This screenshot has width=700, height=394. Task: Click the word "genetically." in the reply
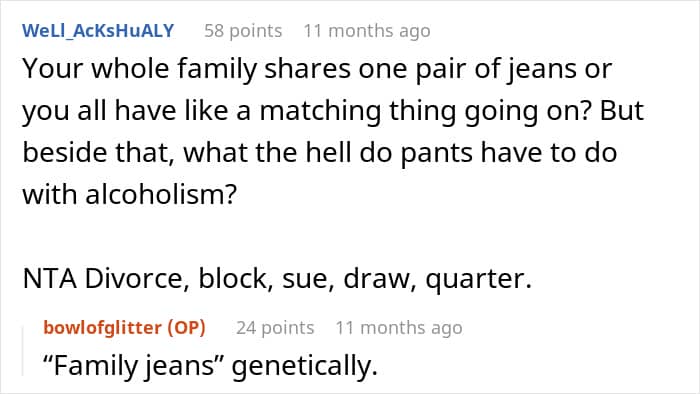[305, 365]
